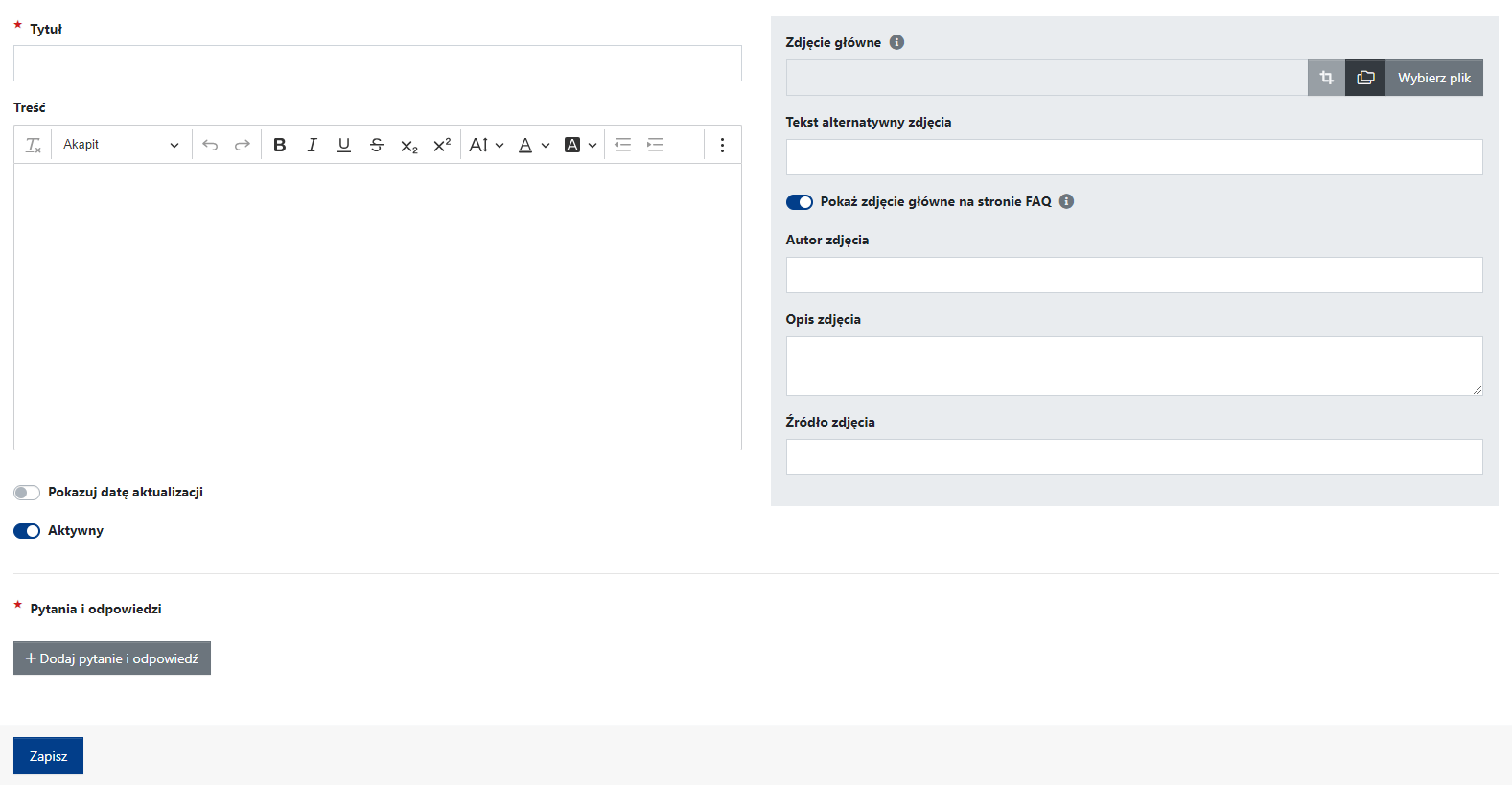Show more editor toolbar items

click(722, 145)
